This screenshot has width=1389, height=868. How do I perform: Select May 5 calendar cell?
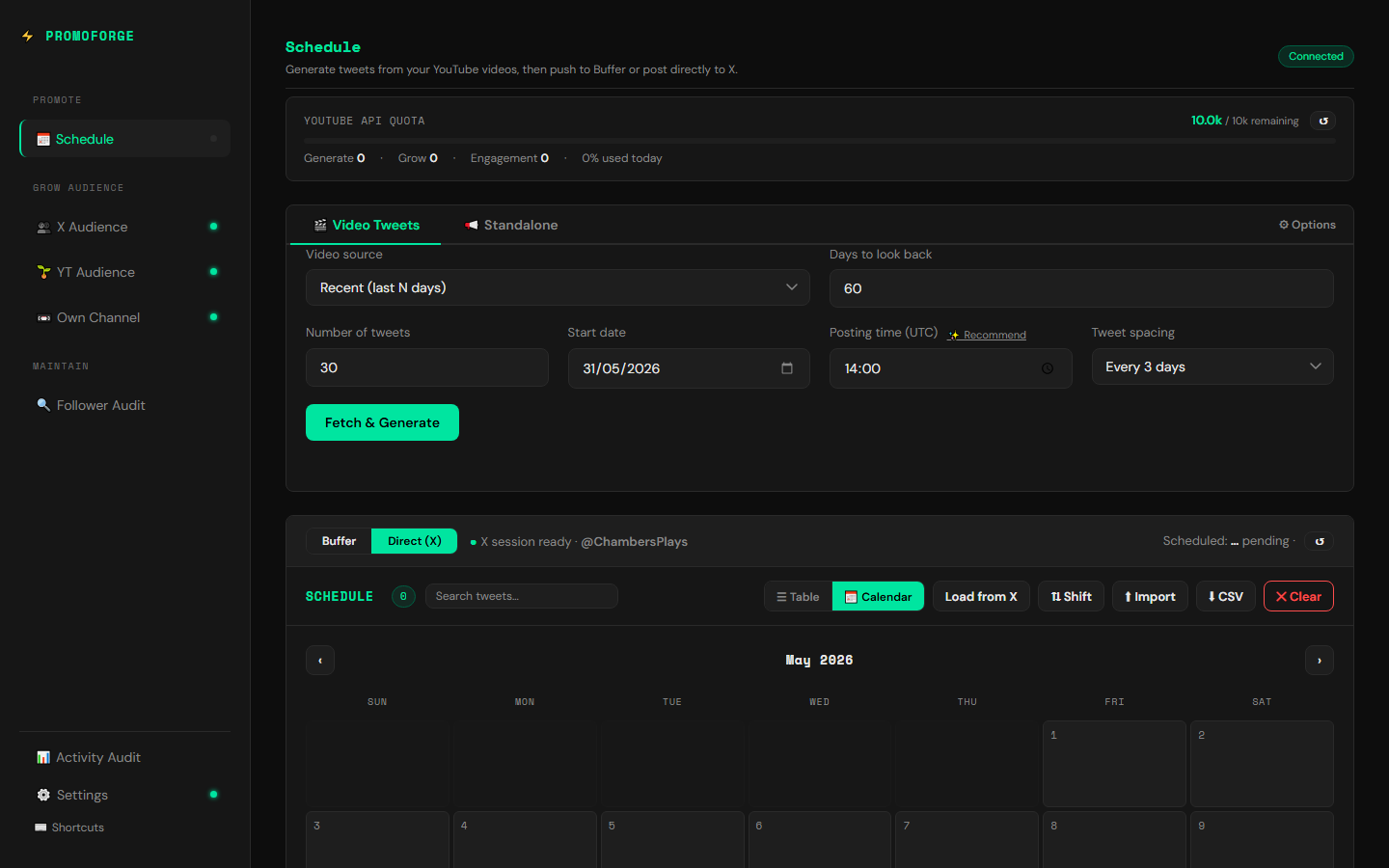[672, 840]
